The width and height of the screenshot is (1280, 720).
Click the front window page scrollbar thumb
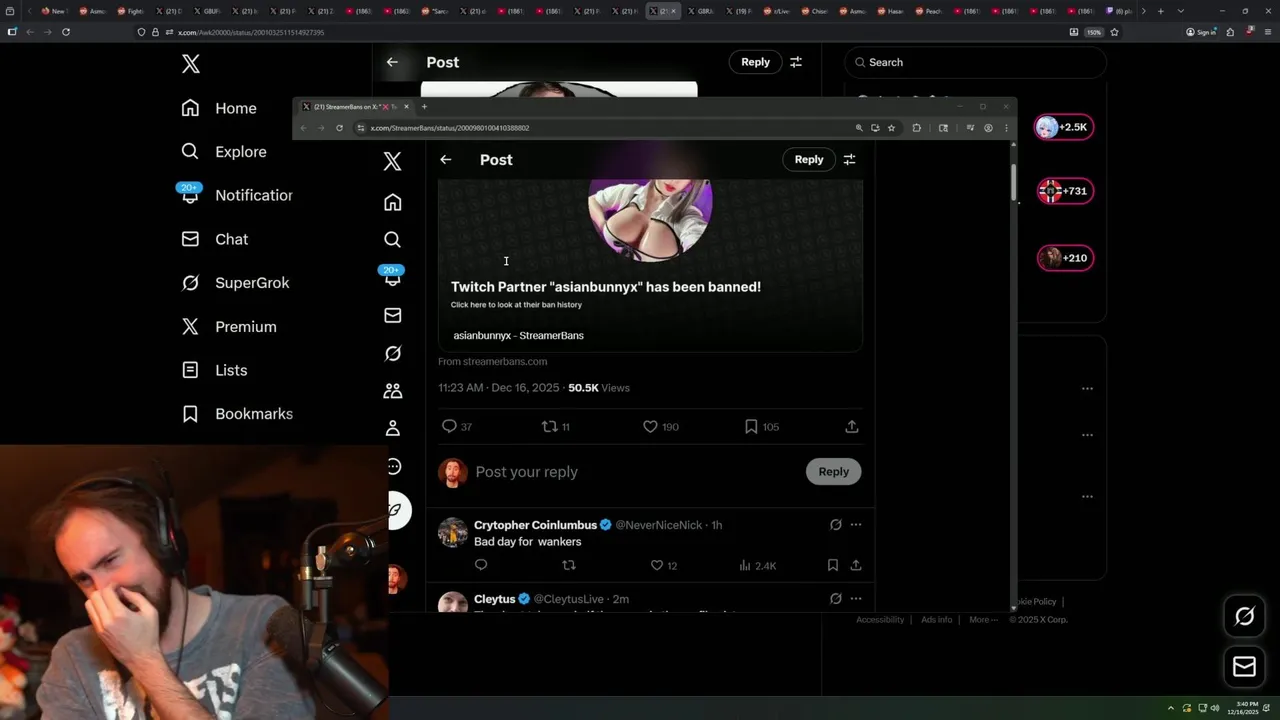pos(1014,182)
